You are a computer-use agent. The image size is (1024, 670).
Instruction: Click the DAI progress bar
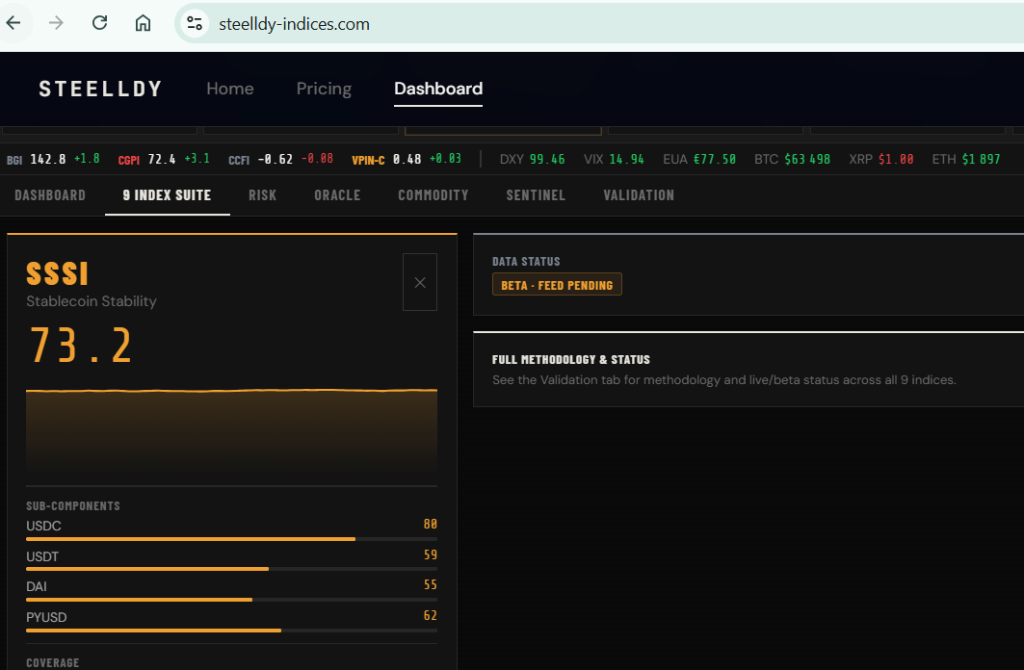click(231, 599)
